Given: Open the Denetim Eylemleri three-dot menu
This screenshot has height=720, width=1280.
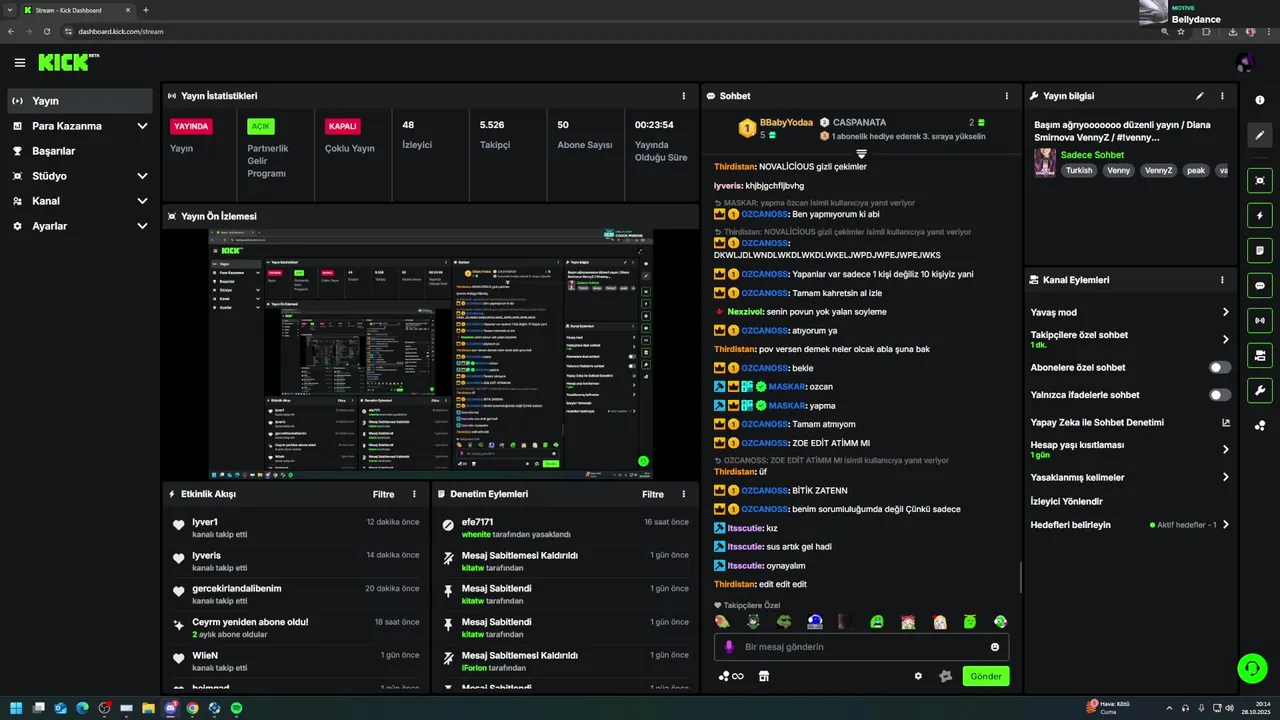Looking at the screenshot, I should pyautogui.click(x=684, y=494).
